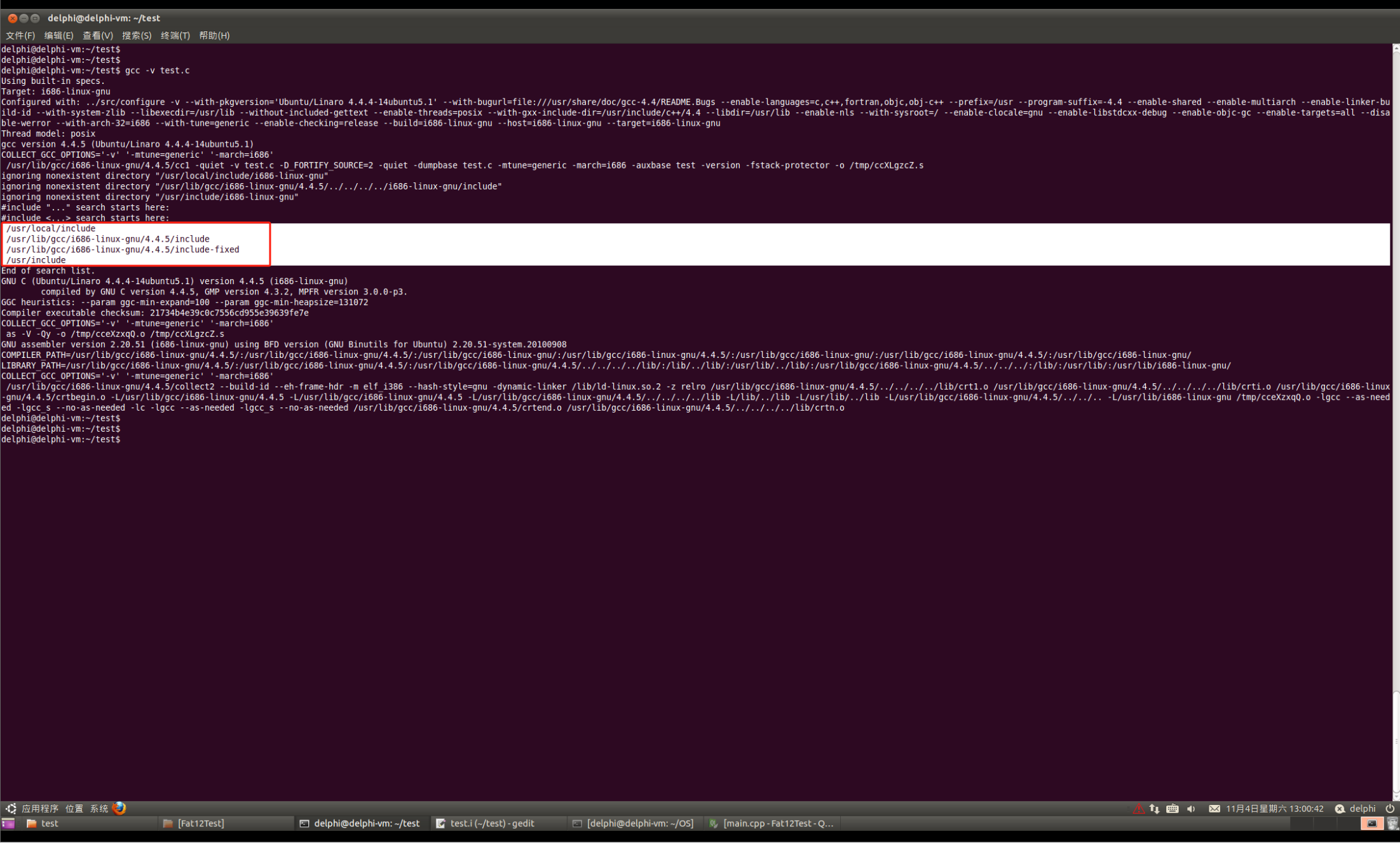This screenshot has width=1400, height=843.
Task: Expand the 位置 places menu
Action: pos(74,809)
